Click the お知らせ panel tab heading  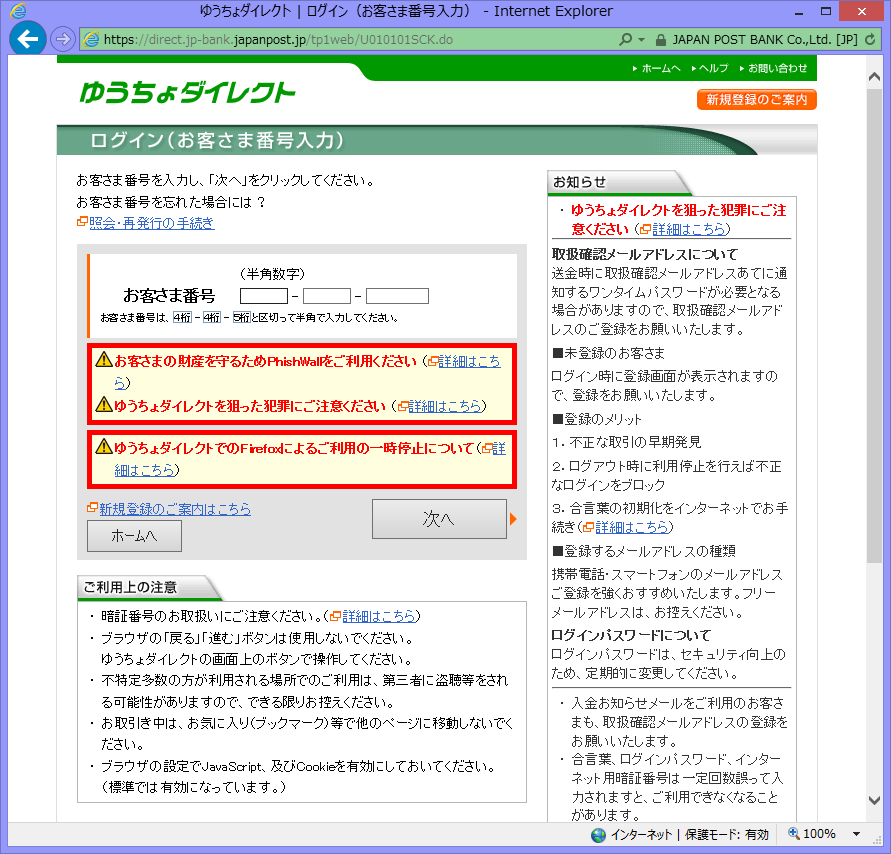(x=619, y=182)
